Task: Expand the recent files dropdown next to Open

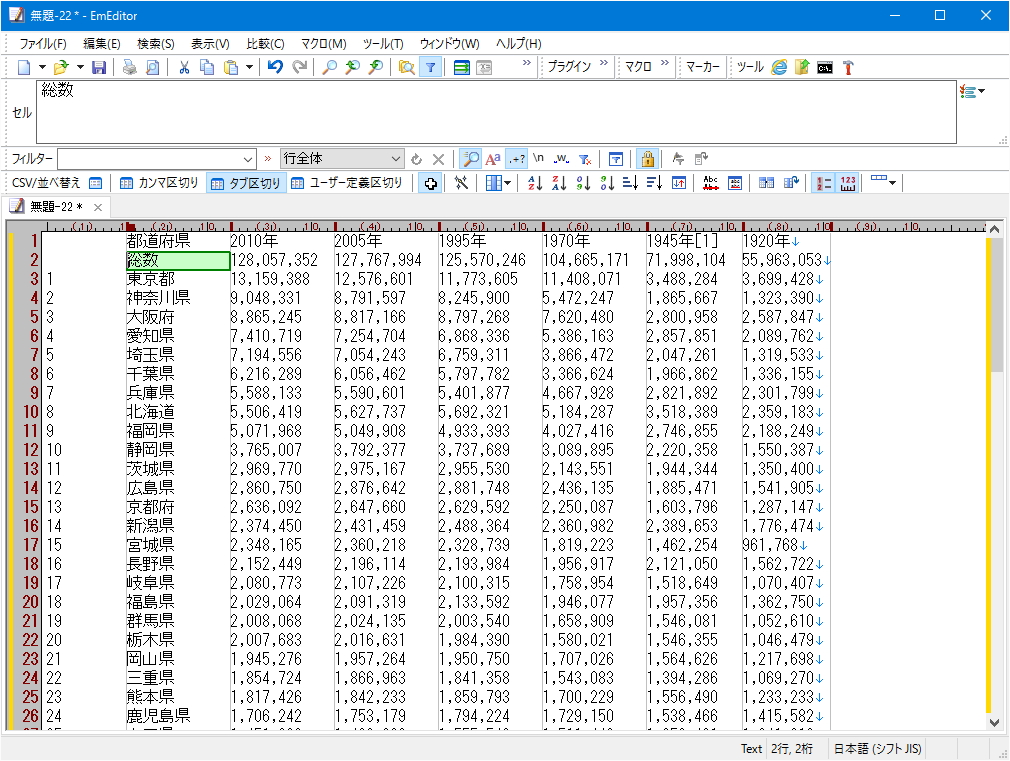Action: tap(80, 67)
